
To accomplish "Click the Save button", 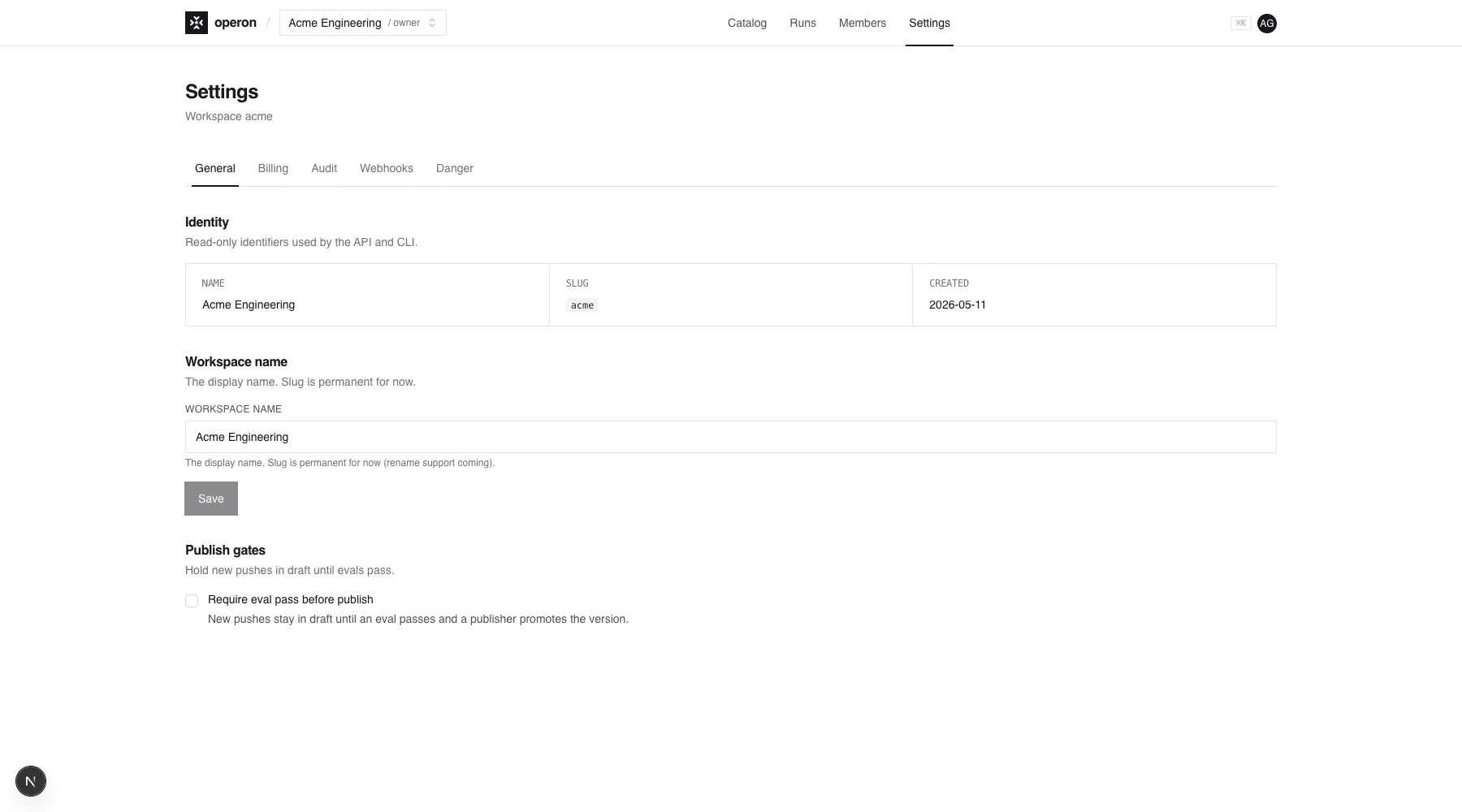I will (211, 499).
